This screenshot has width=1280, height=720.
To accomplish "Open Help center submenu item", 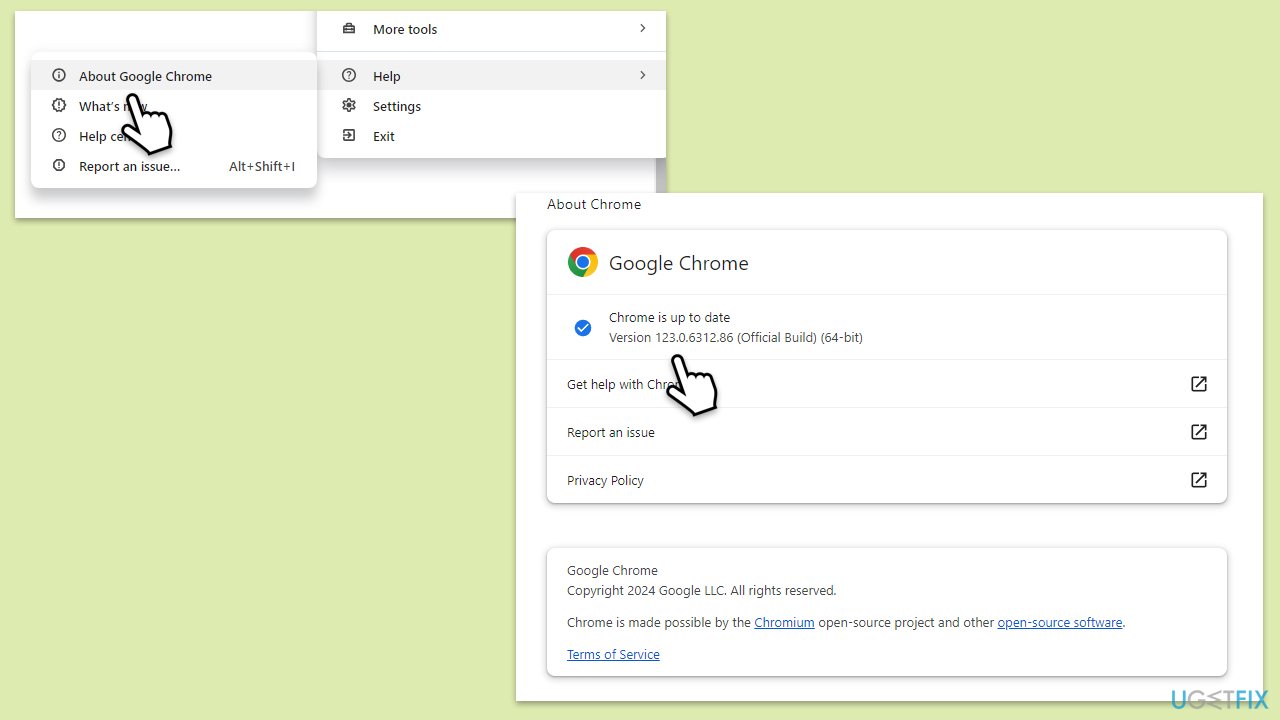I will coord(174,136).
